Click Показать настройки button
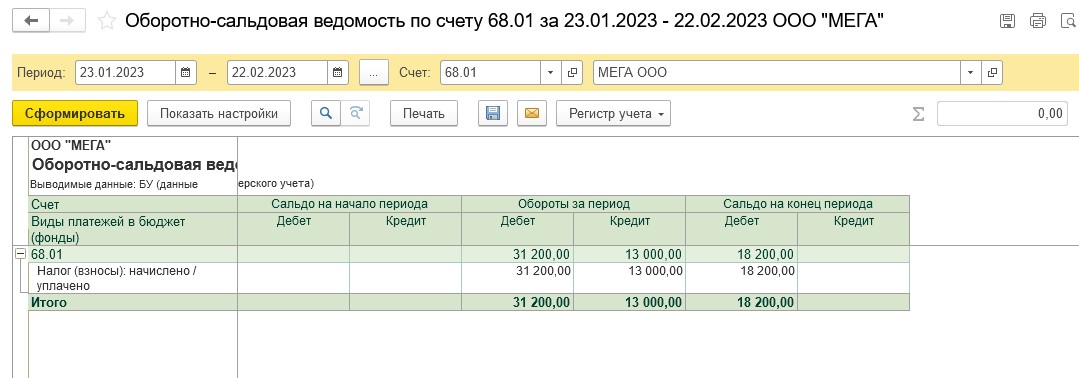 (219, 114)
